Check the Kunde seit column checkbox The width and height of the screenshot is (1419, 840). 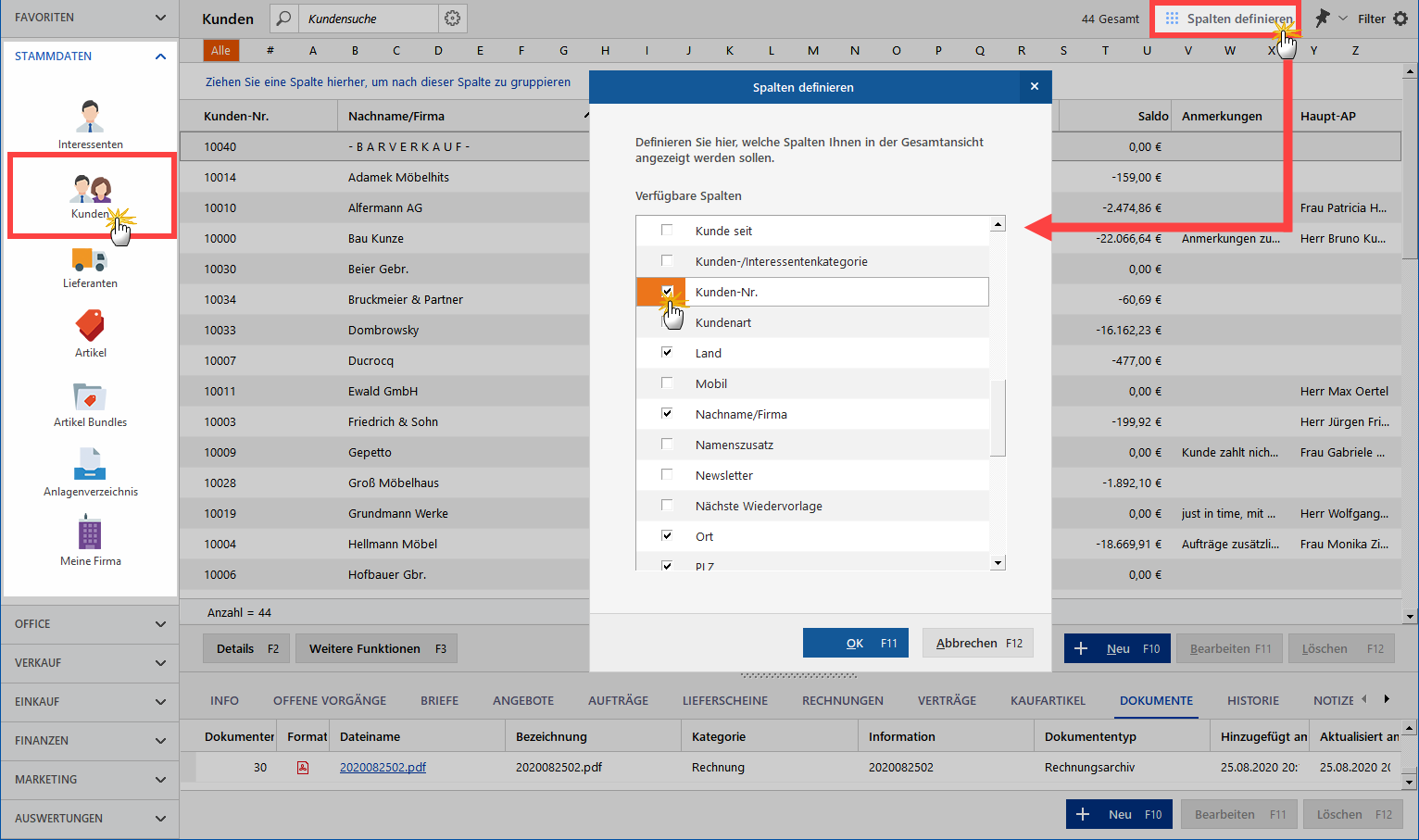point(667,230)
